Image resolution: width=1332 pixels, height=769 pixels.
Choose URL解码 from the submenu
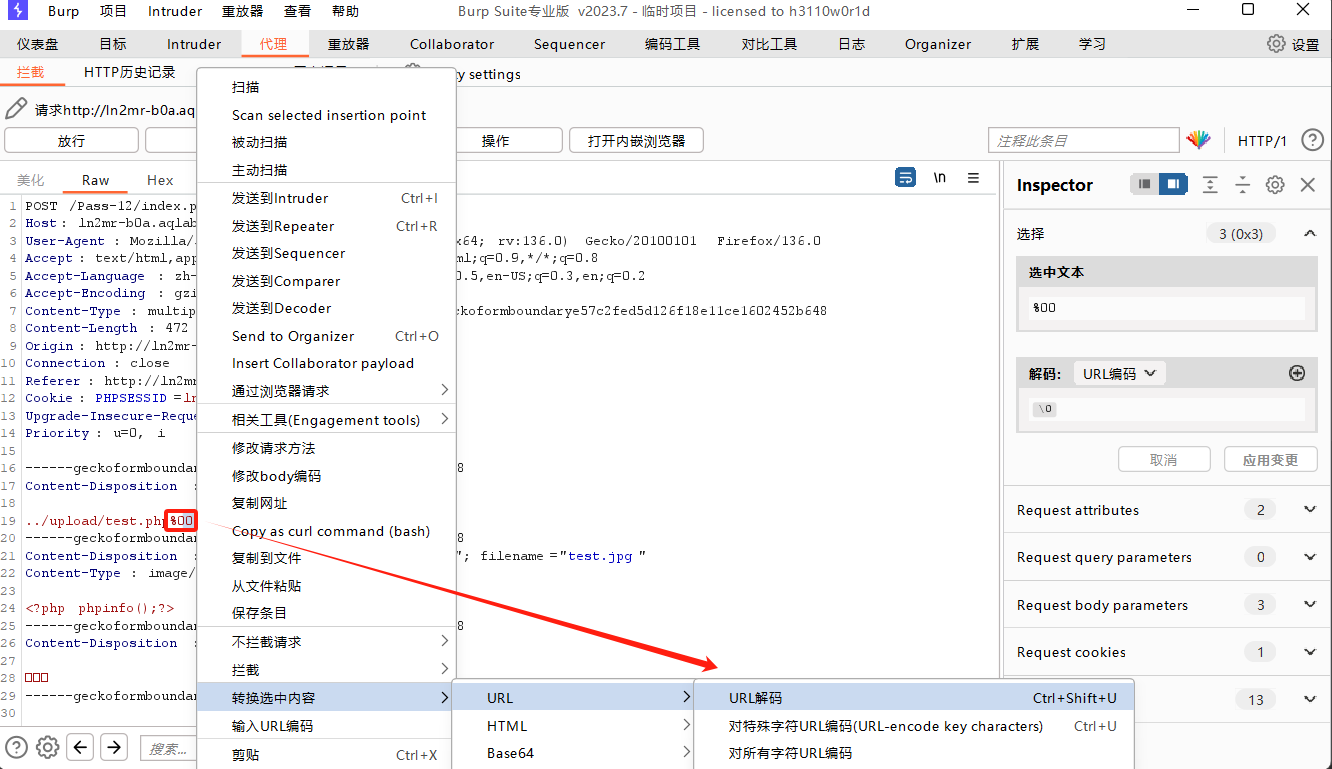click(914, 698)
